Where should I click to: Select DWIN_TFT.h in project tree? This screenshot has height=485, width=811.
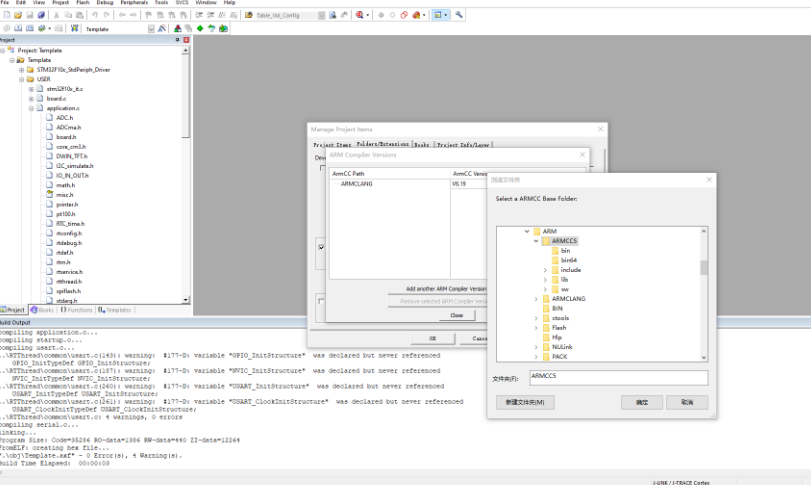(x=72, y=156)
